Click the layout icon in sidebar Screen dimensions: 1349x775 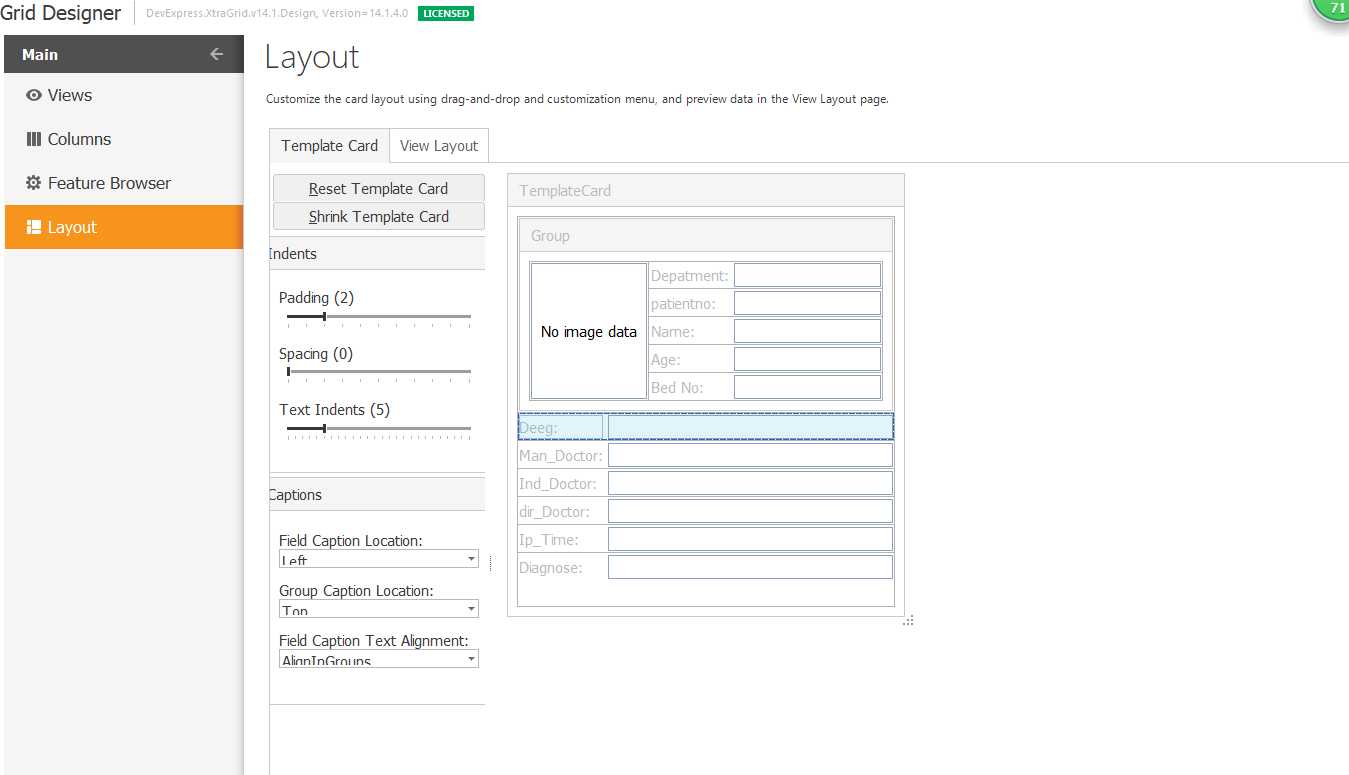click(x=34, y=227)
